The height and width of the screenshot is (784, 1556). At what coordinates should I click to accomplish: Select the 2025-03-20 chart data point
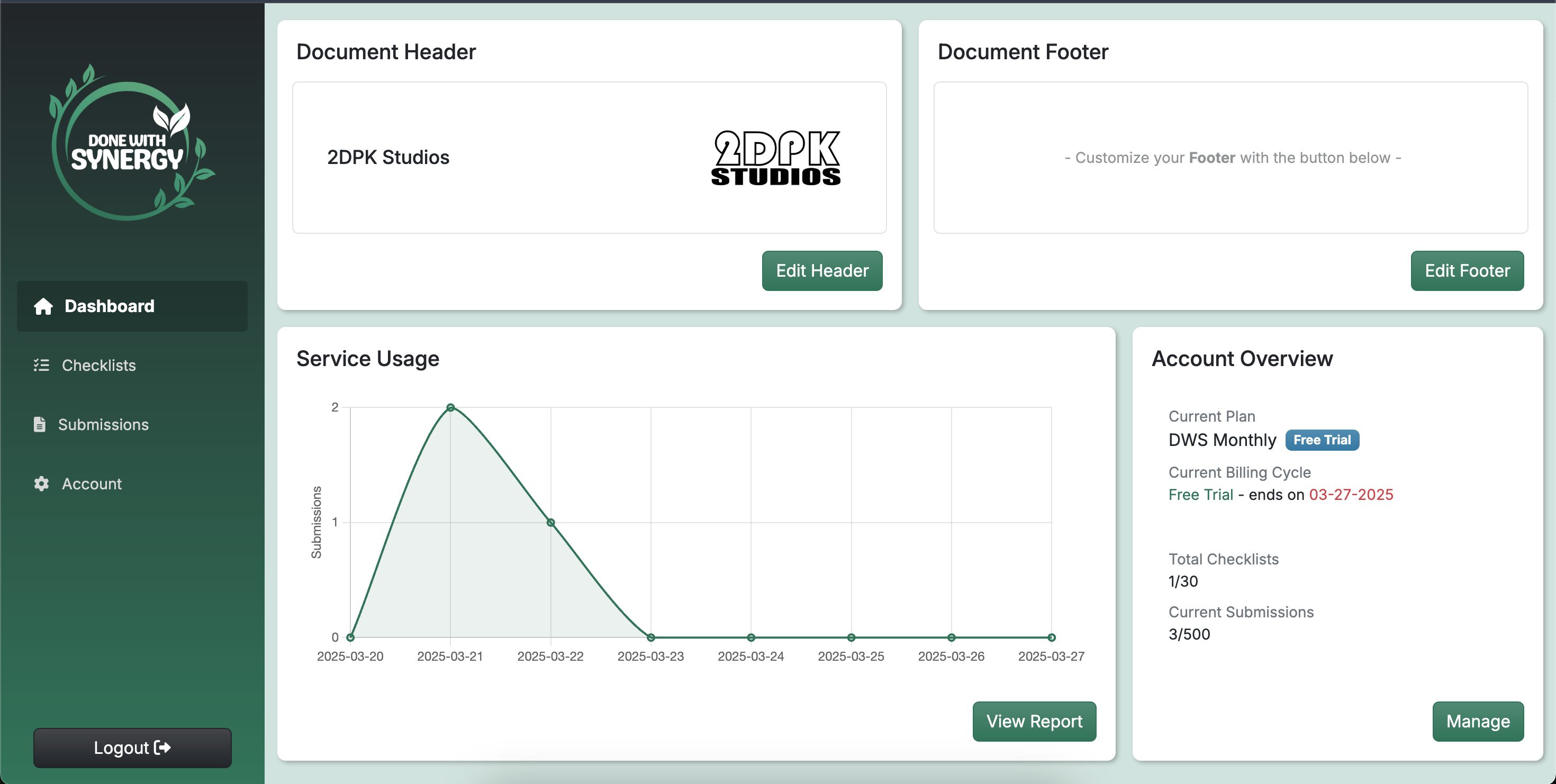tap(350, 637)
